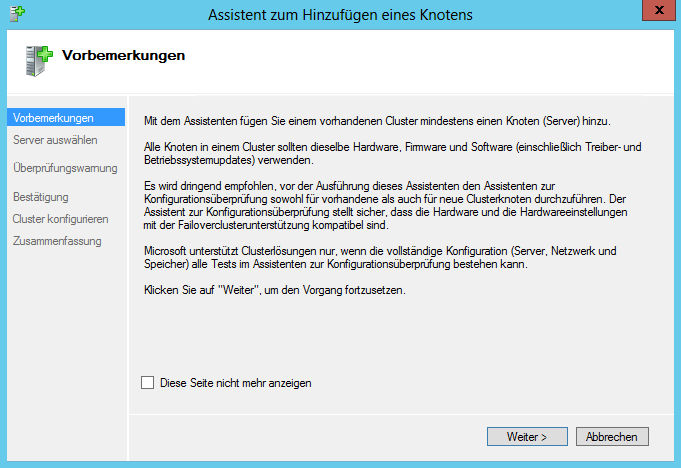Cancel the wizard using Abbrechen
The image size is (681, 468).
pos(612,436)
